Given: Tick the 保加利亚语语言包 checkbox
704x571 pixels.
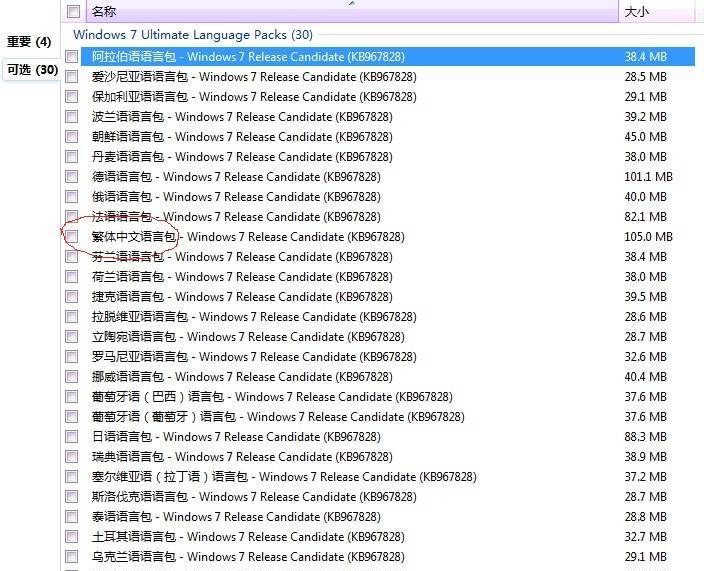Looking at the screenshot, I should point(71,97).
